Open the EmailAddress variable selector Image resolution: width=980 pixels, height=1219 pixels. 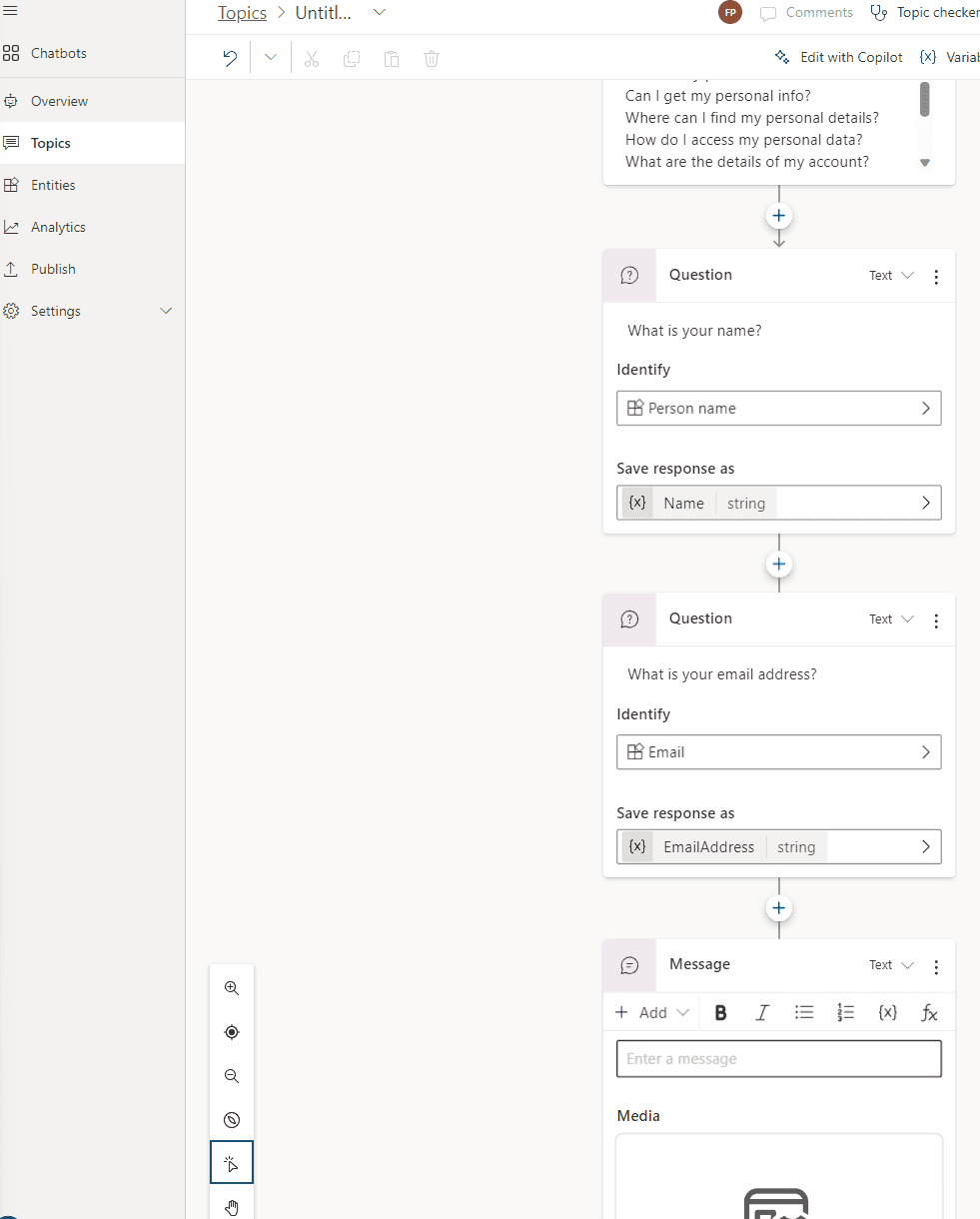(779, 846)
